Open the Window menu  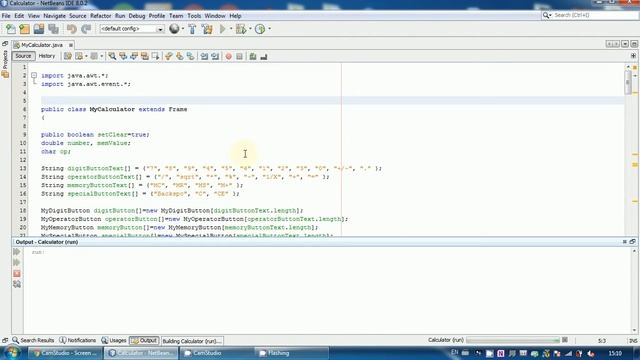pos(215,16)
